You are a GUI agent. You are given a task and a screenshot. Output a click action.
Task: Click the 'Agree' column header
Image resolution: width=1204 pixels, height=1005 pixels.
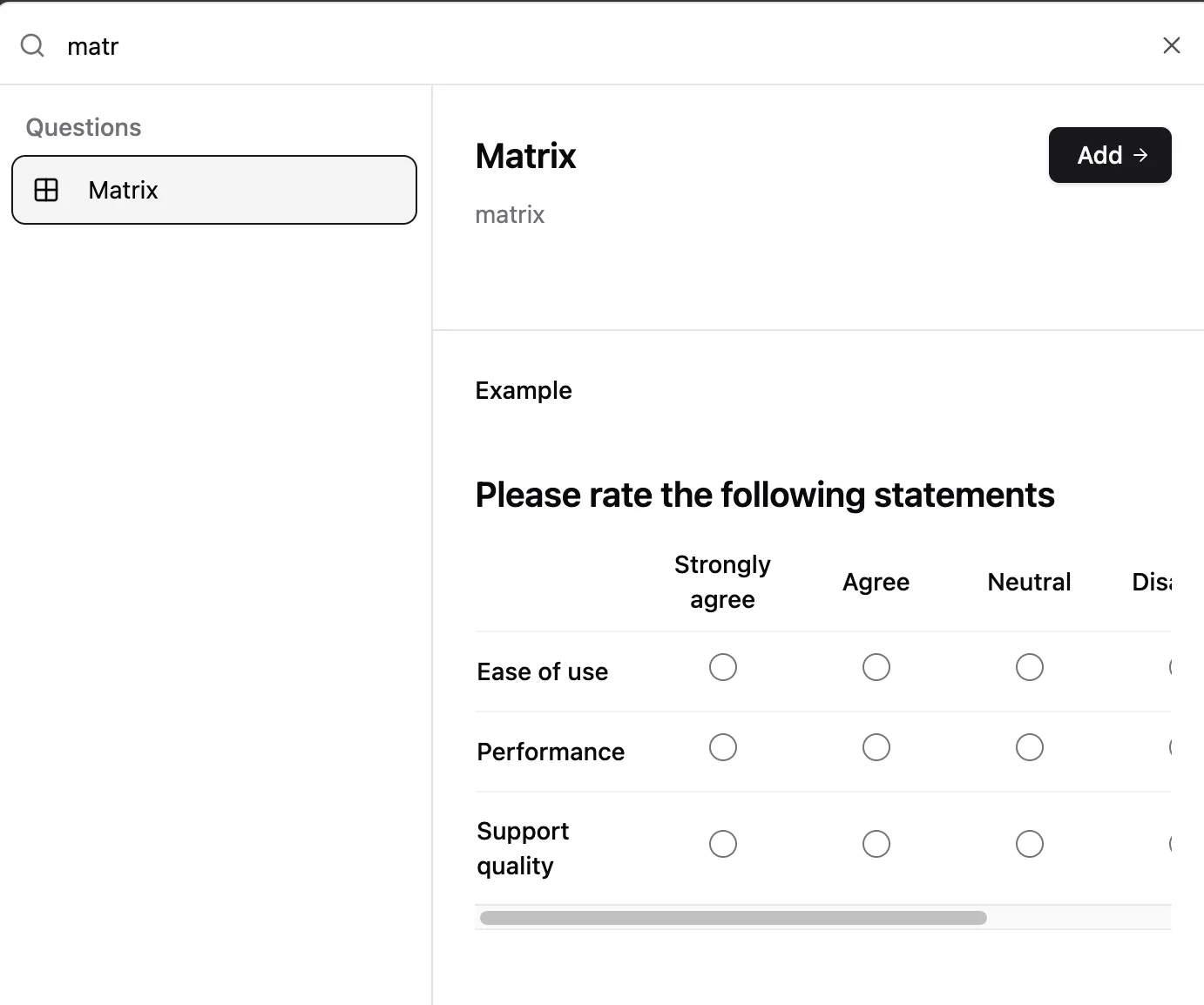(876, 582)
